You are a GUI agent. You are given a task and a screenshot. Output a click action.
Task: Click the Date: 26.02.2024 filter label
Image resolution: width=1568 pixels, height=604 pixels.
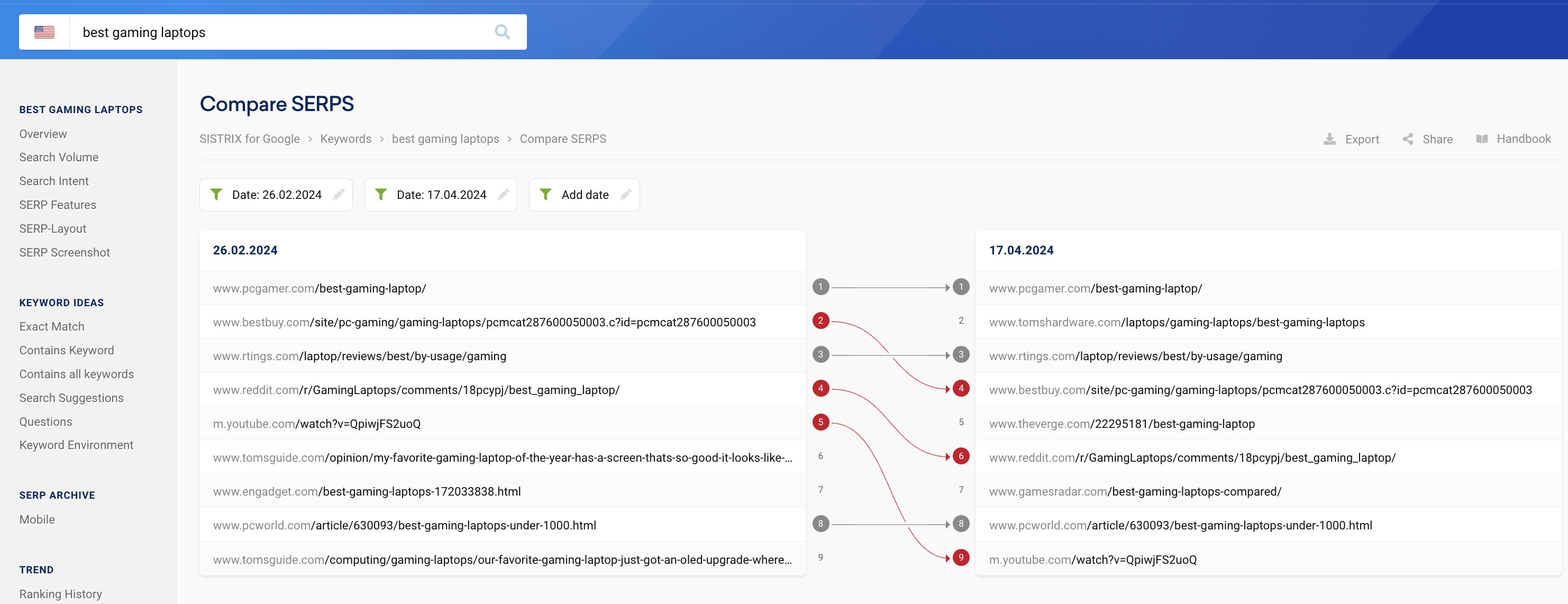[x=277, y=195]
